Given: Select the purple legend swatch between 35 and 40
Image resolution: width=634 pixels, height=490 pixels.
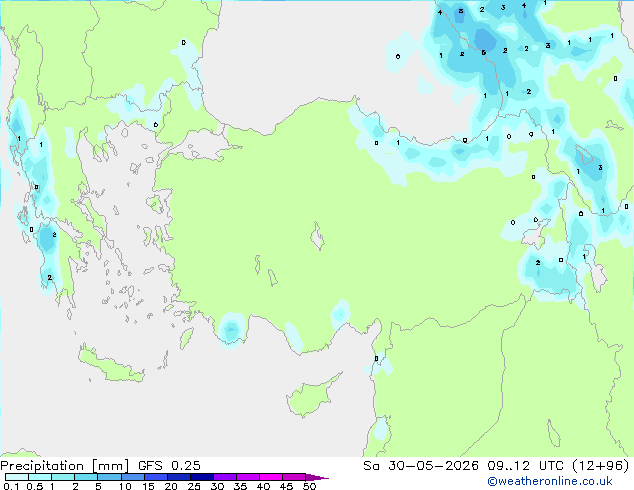Looking at the screenshot, I should click(x=248, y=477).
